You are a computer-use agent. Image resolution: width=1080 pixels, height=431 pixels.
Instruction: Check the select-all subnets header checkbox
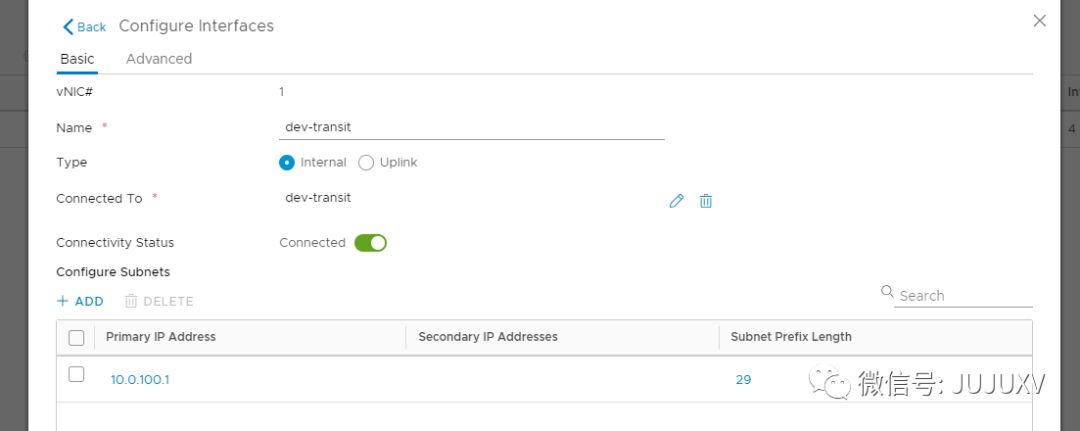point(76,338)
